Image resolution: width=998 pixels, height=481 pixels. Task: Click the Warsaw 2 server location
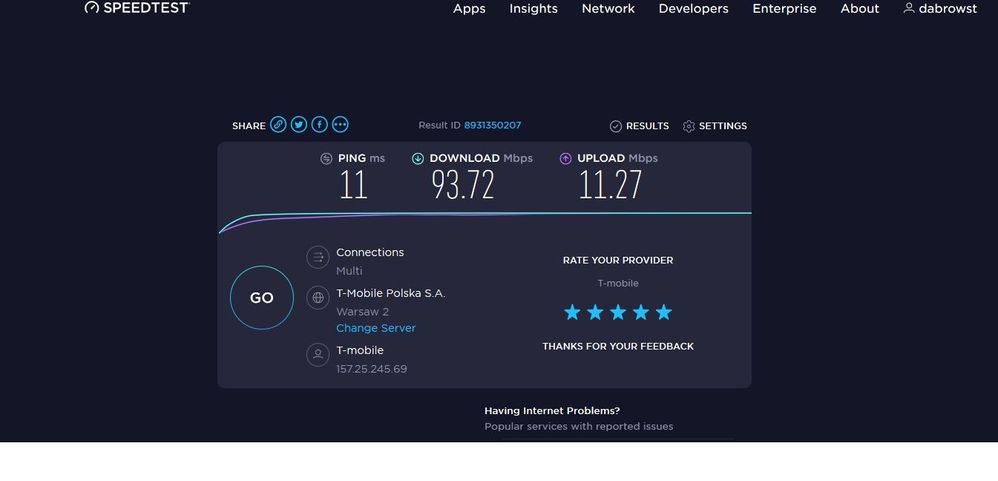click(x=362, y=312)
